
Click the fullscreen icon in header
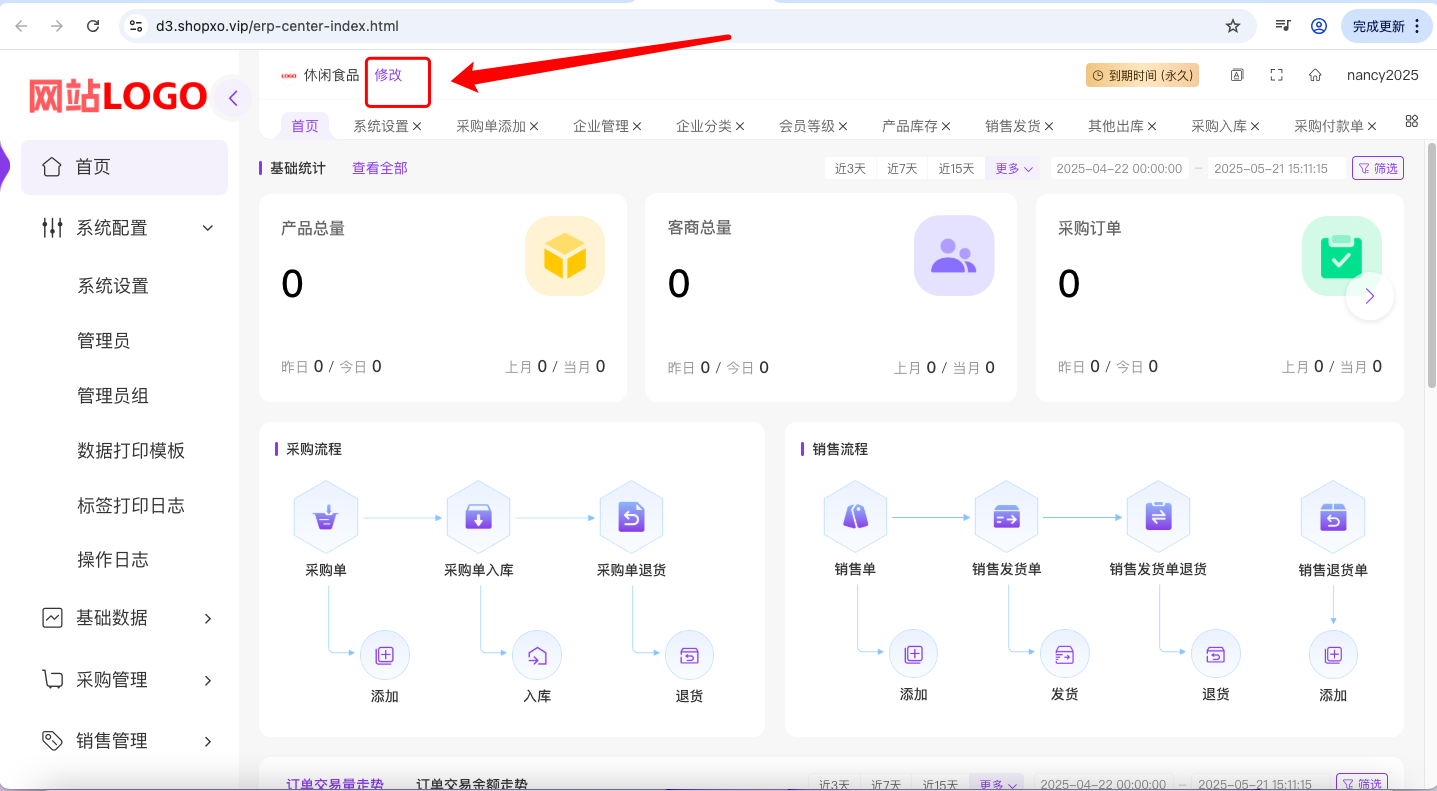tap(1276, 75)
